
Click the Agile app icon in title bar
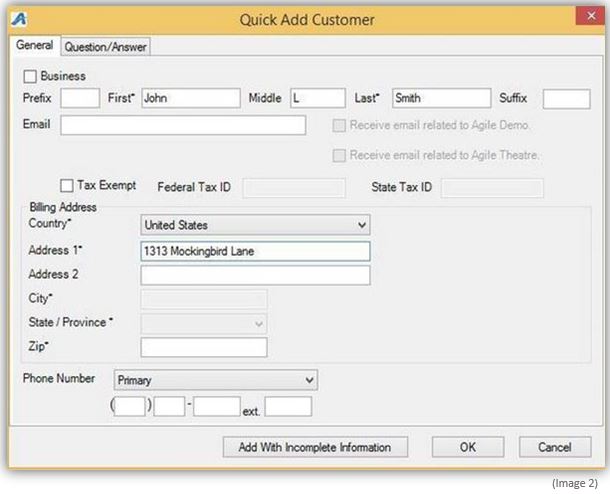click(19, 19)
